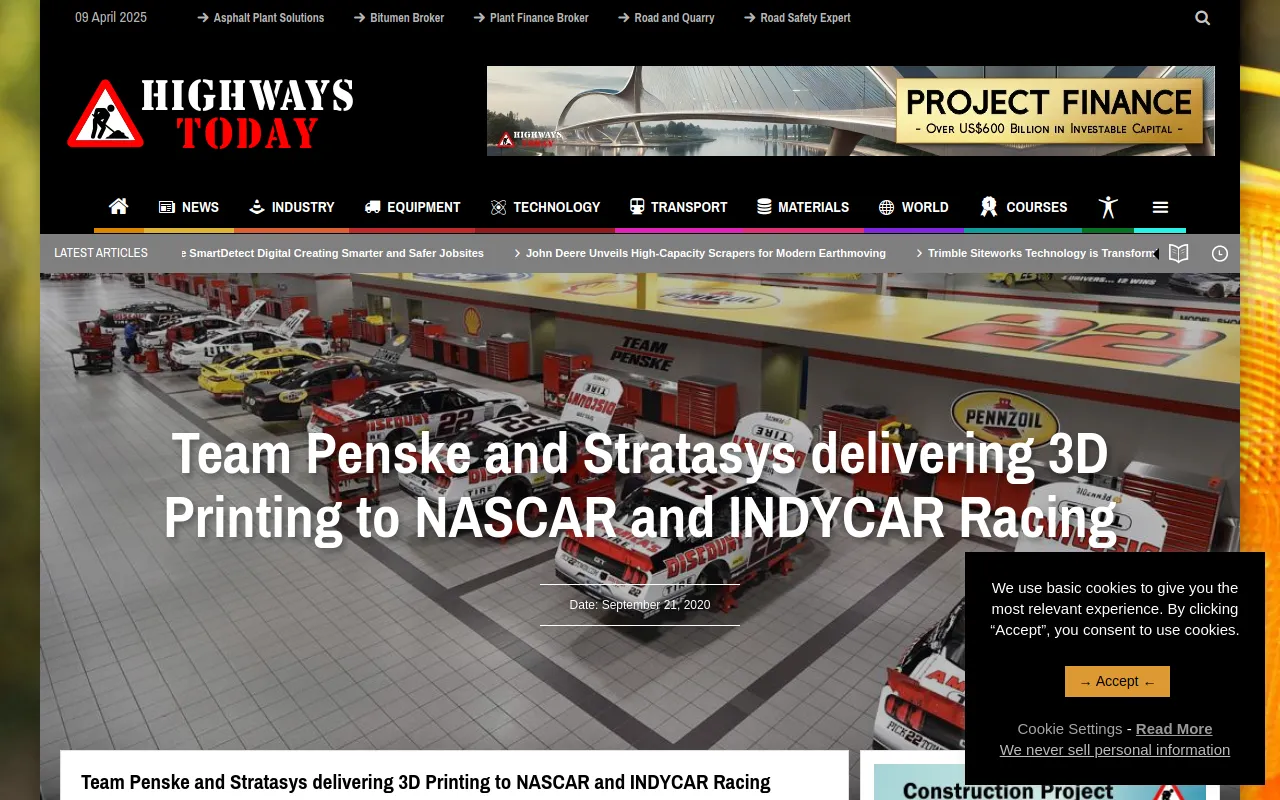The image size is (1280, 800).
Task: Click the clock icon in ticker bar
Action: coord(1220,253)
